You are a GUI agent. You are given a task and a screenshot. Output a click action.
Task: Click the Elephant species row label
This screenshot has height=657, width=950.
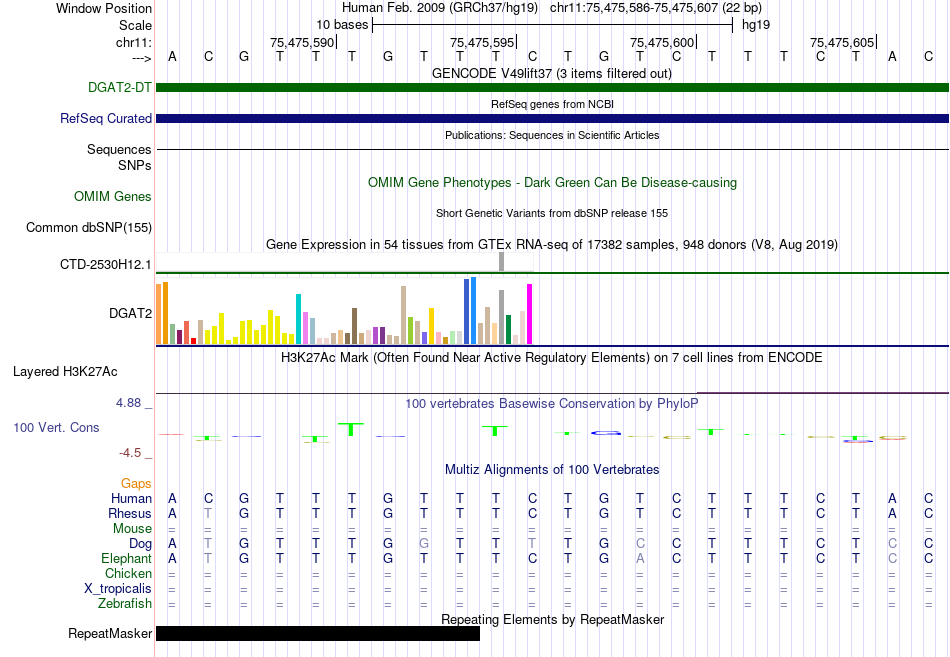126,558
